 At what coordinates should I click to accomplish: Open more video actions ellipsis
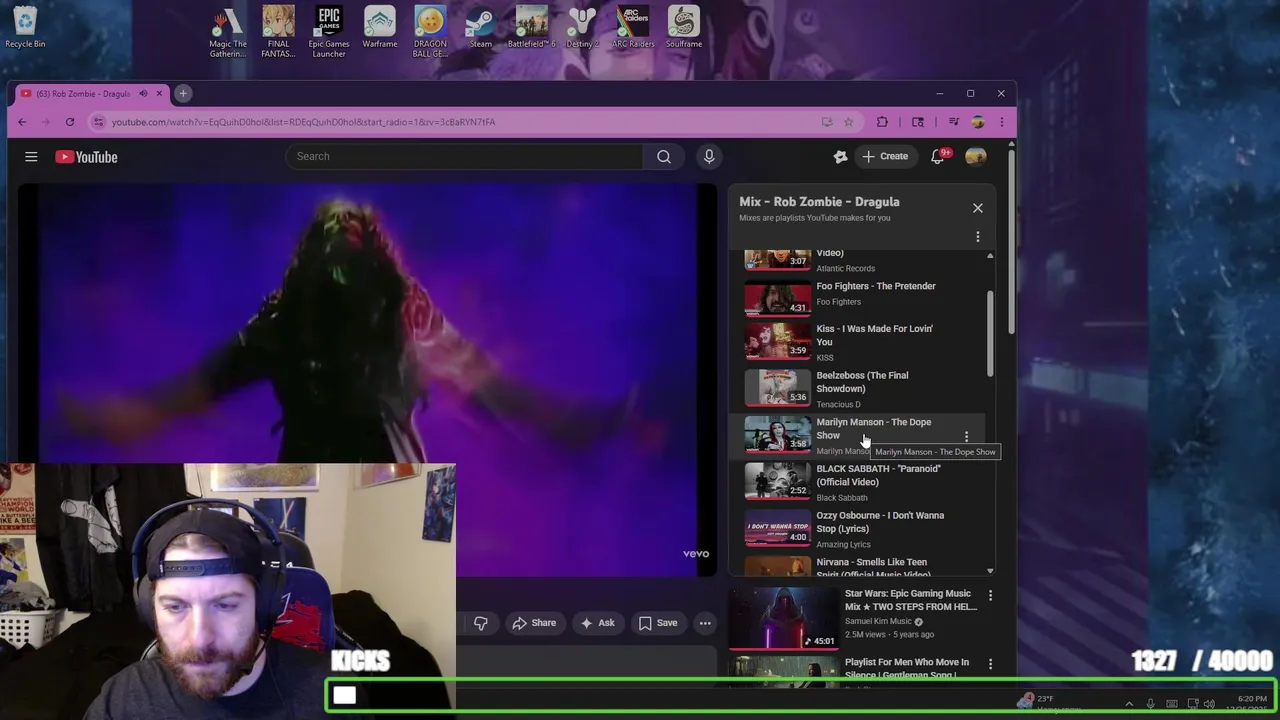[x=705, y=623]
